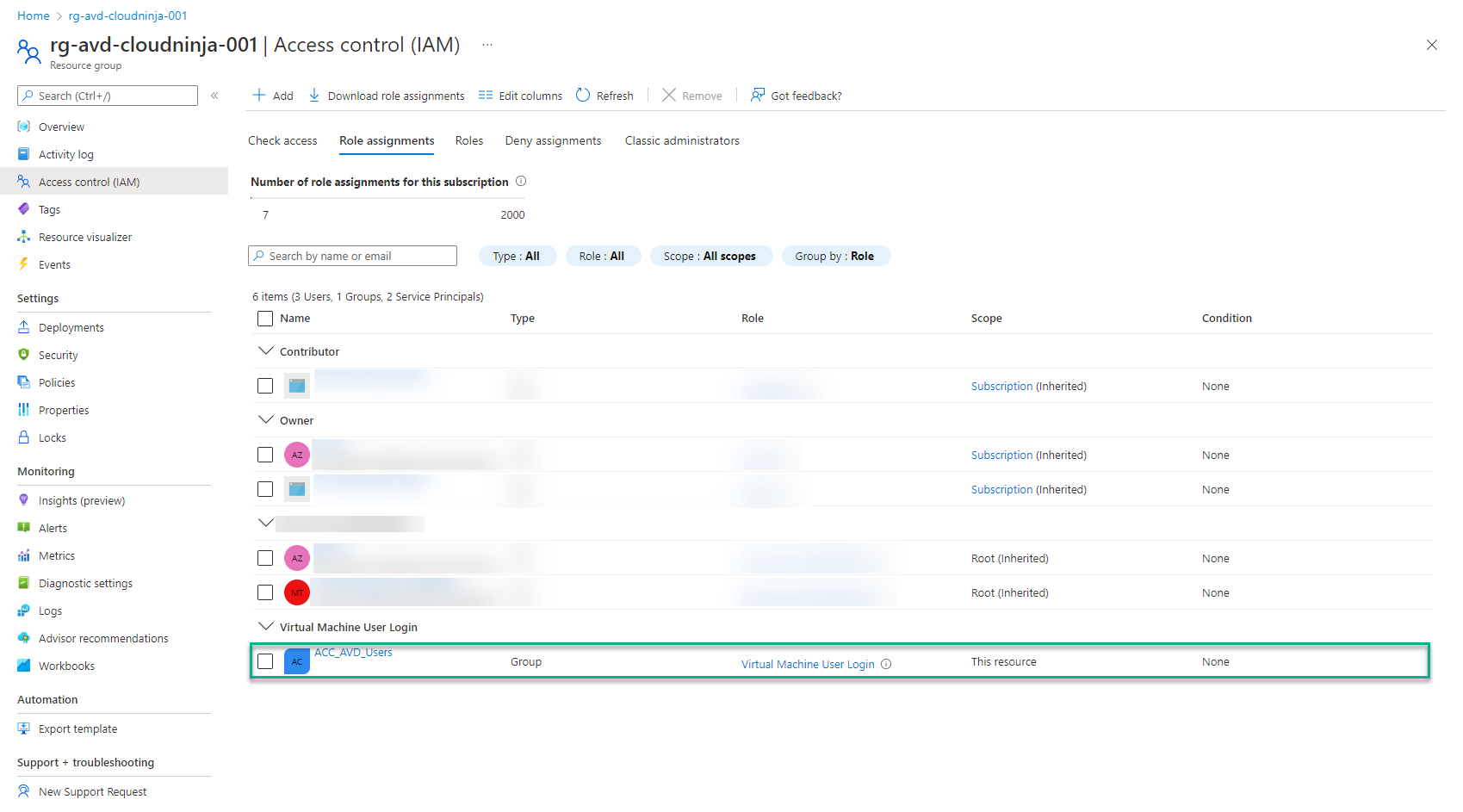Screen dimensions: 1463x812
Task: Focus Search by name or email field
Action: (x=352, y=256)
